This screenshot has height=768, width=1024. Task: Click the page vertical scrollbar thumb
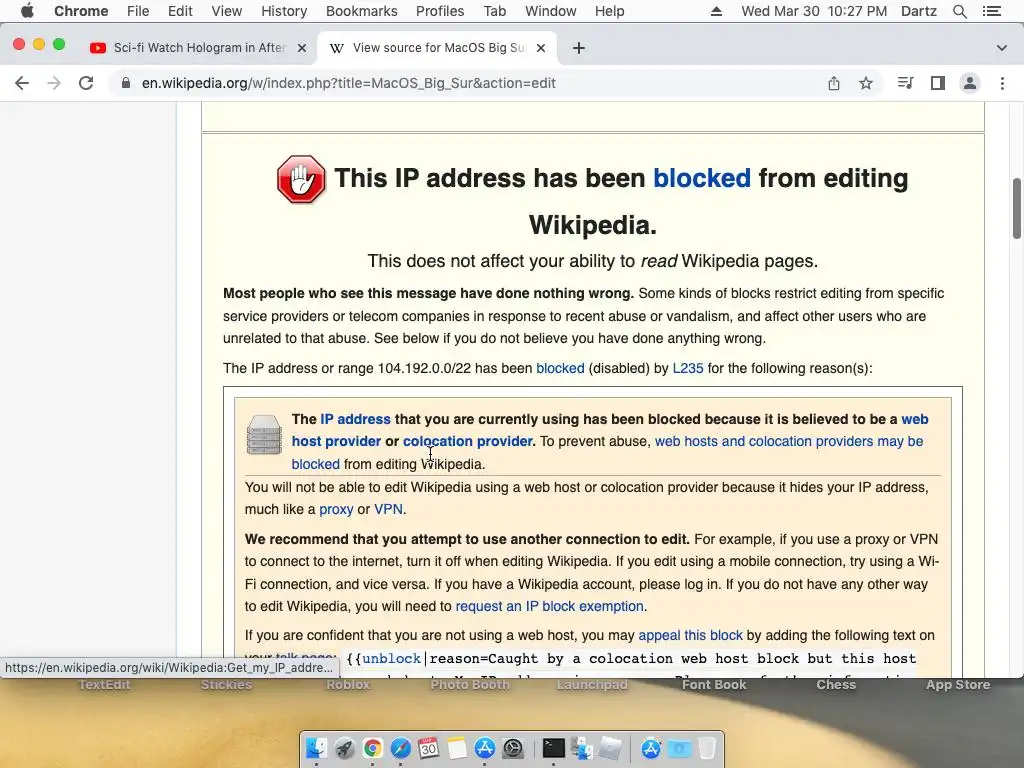[x=1017, y=208]
